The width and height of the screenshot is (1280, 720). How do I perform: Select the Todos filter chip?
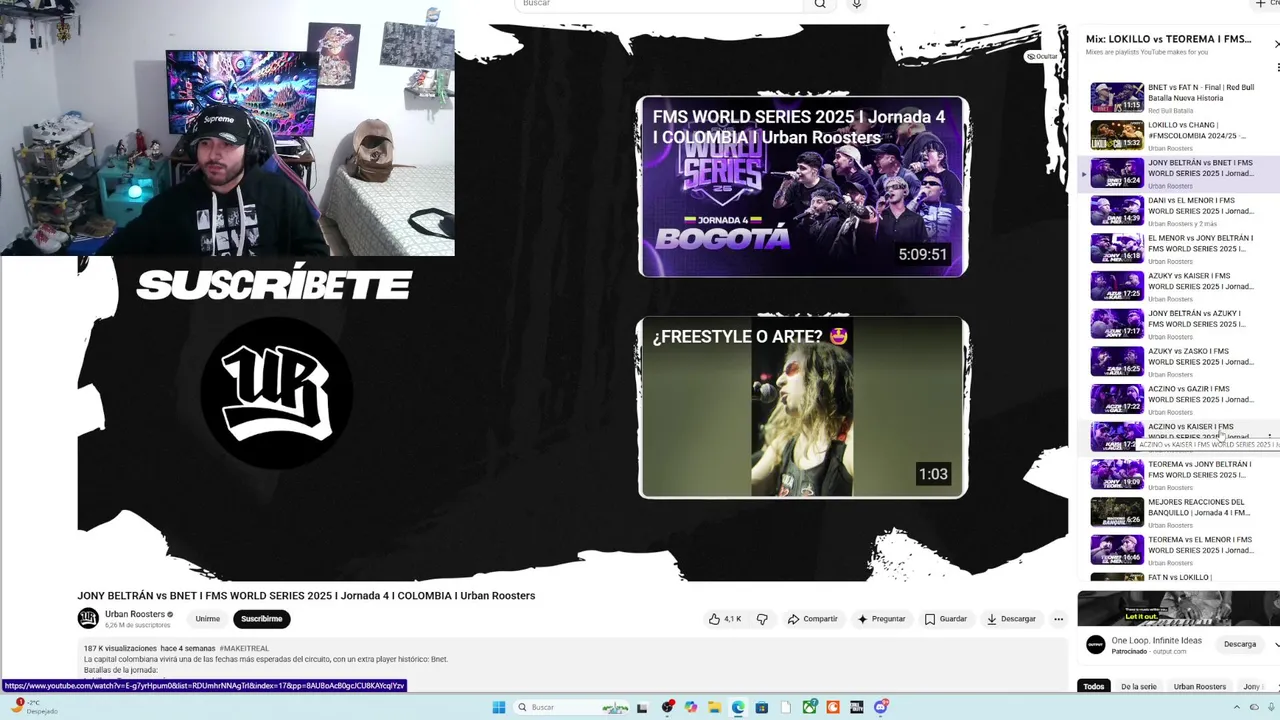pyautogui.click(x=1094, y=687)
